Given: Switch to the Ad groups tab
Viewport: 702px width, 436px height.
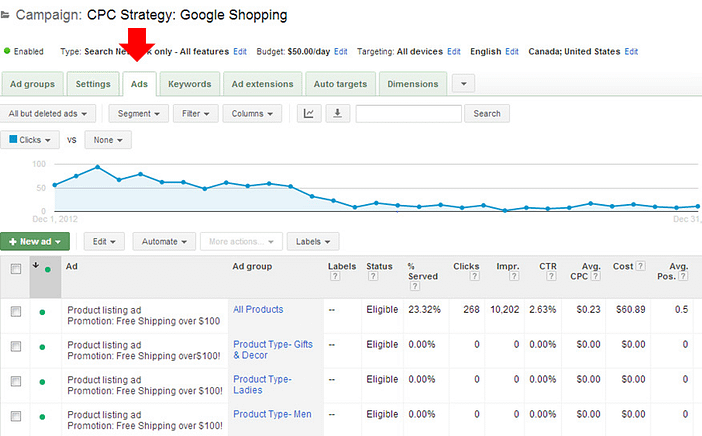Looking at the screenshot, I should tap(32, 84).
